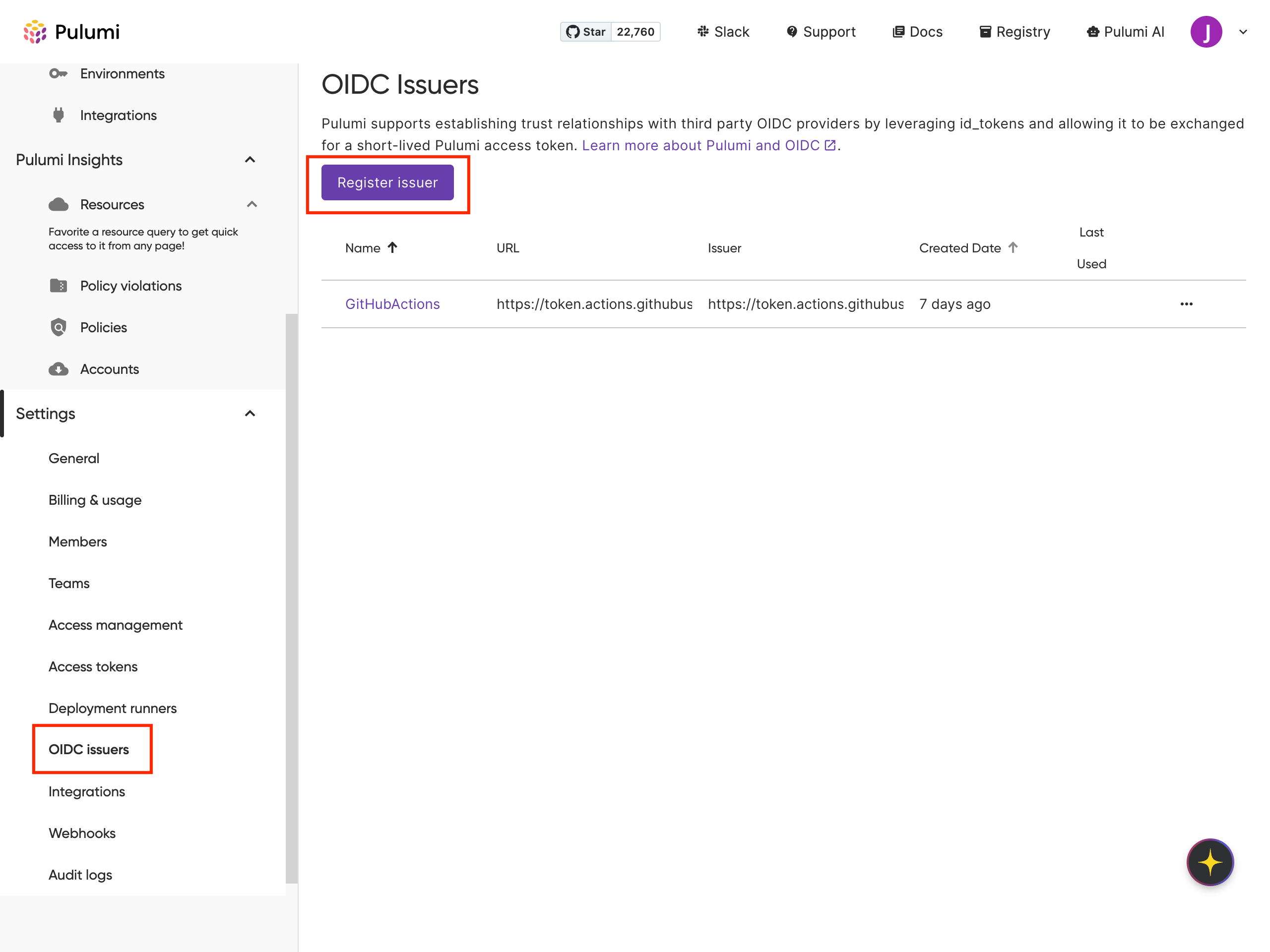Click the Resources cloud icon
The width and height of the screenshot is (1270, 952).
point(58,204)
